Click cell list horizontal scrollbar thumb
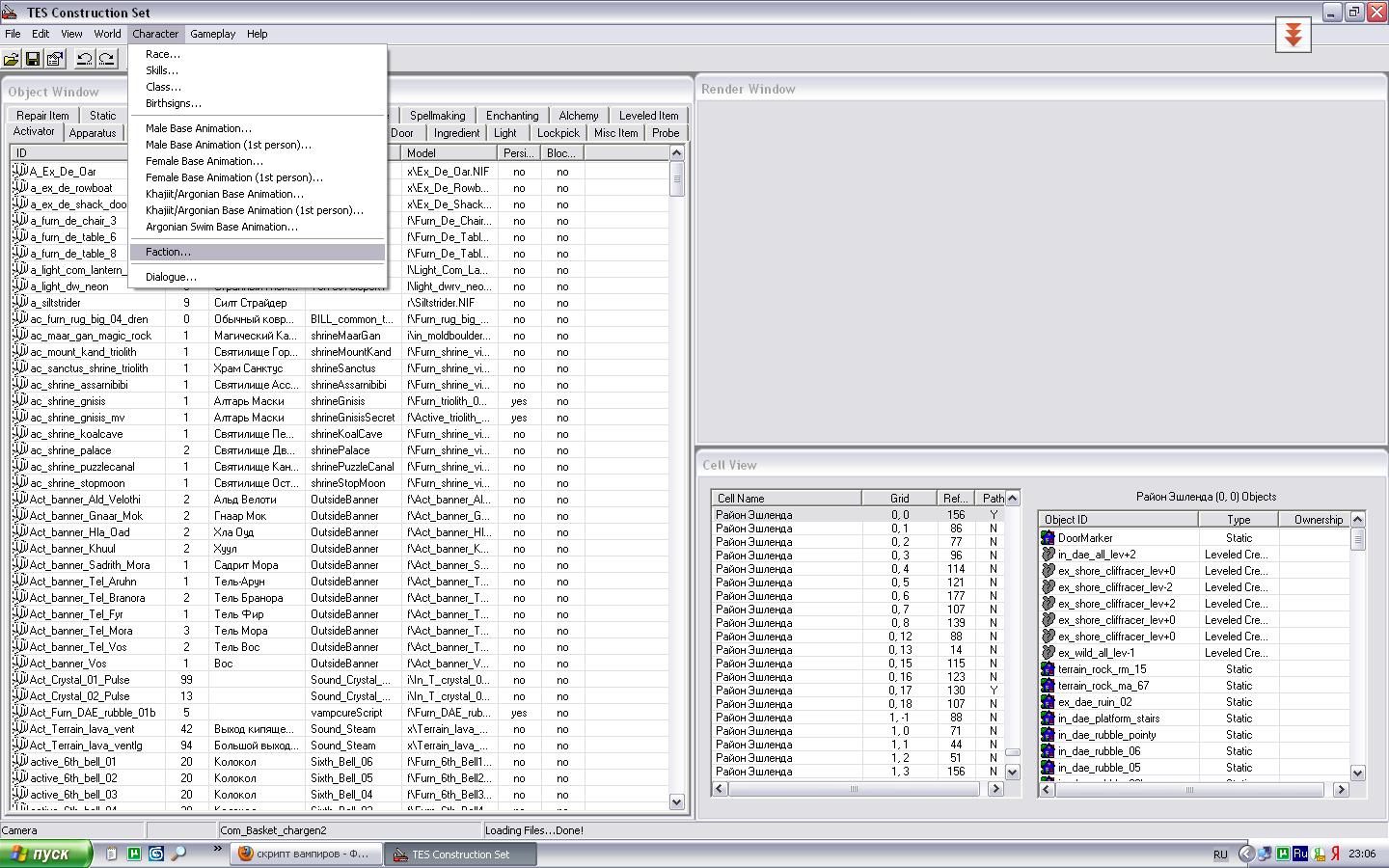The image size is (1389, 868). pyautogui.click(x=854, y=789)
